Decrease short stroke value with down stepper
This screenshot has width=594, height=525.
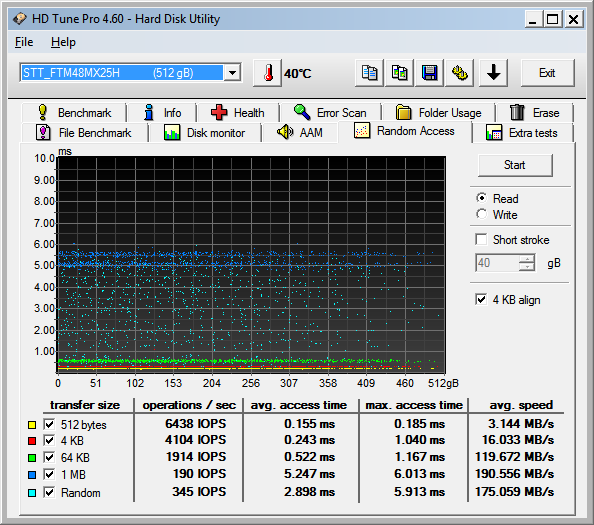[527, 267]
